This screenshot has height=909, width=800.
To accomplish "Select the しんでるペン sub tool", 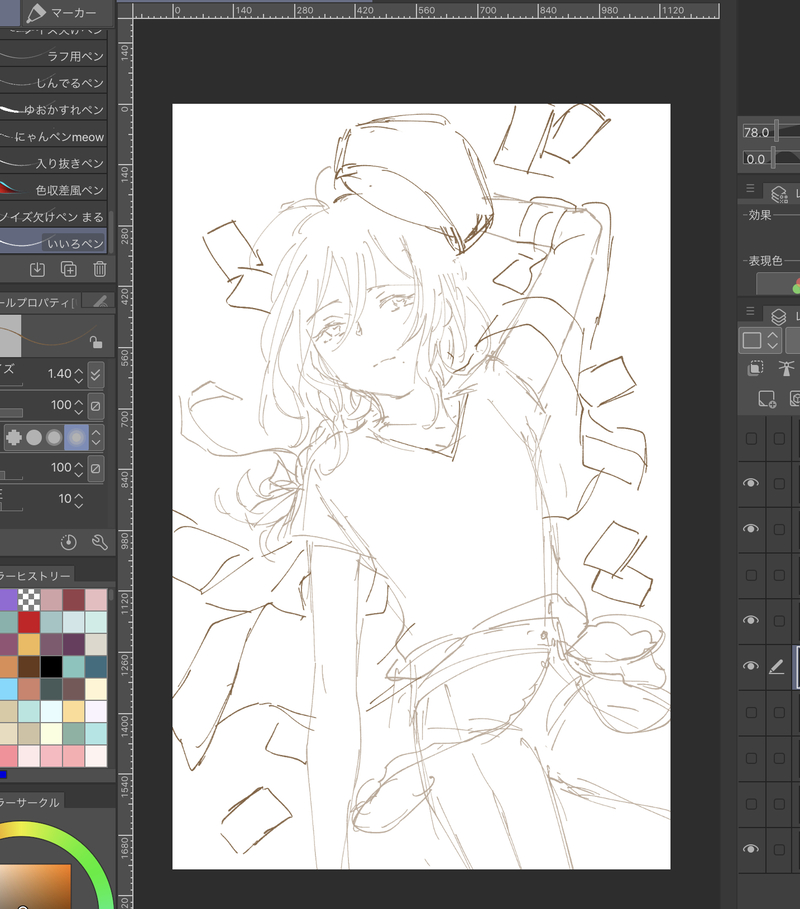I will click(x=53, y=83).
